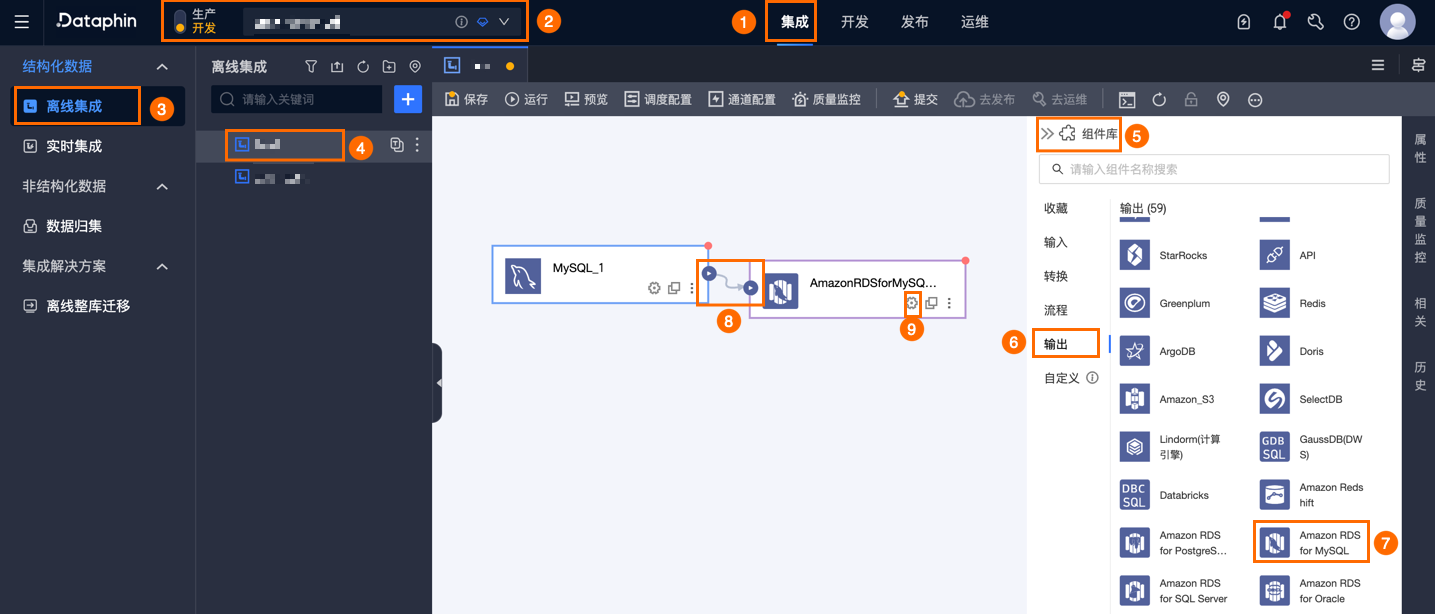Image resolution: width=1435 pixels, height=614 pixels.
Task: Choose the Amazon RDS for MySQL component
Action: tap(1309, 543)
